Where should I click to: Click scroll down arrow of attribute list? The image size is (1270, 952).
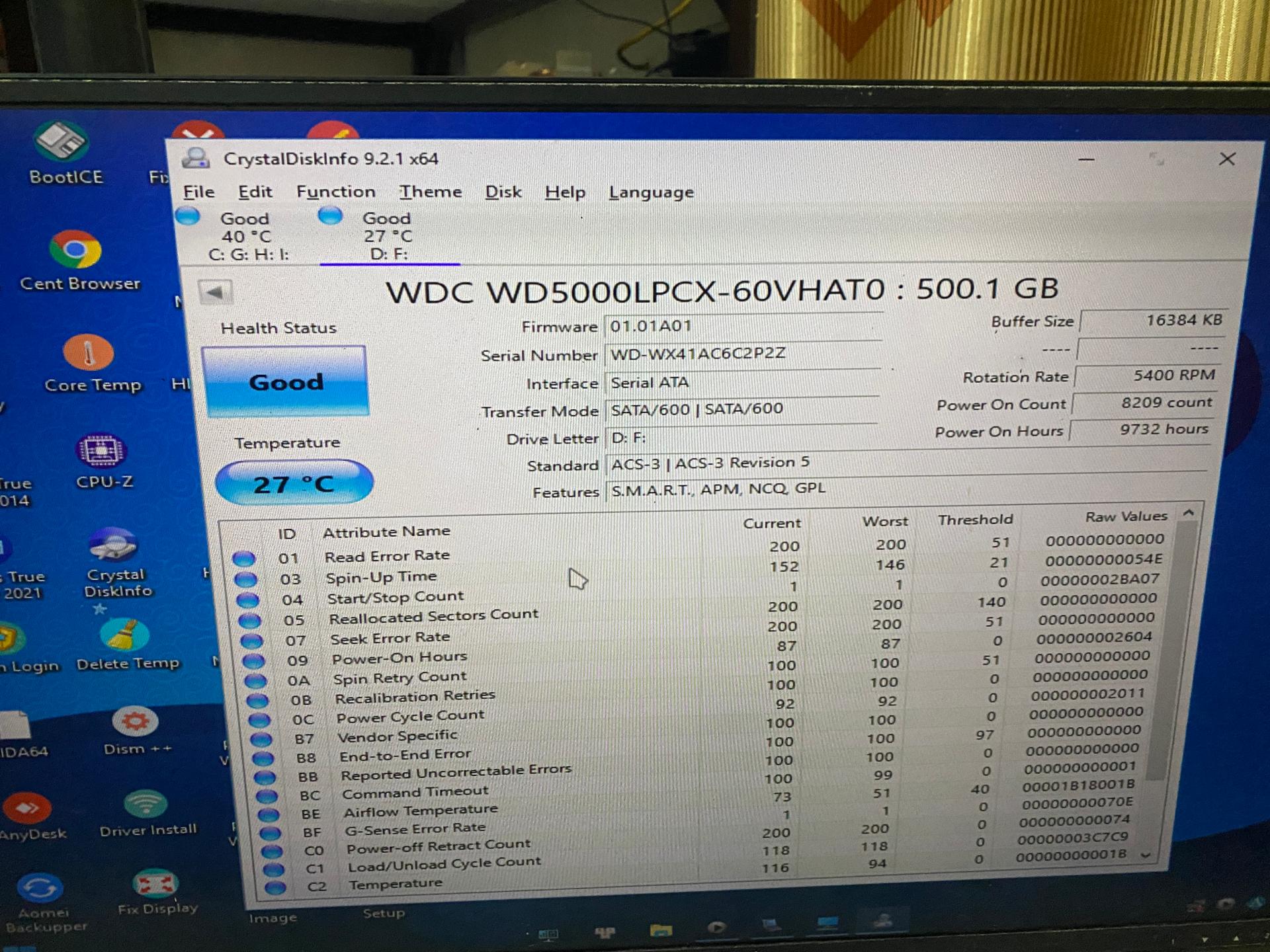(x=1146, y=855)
